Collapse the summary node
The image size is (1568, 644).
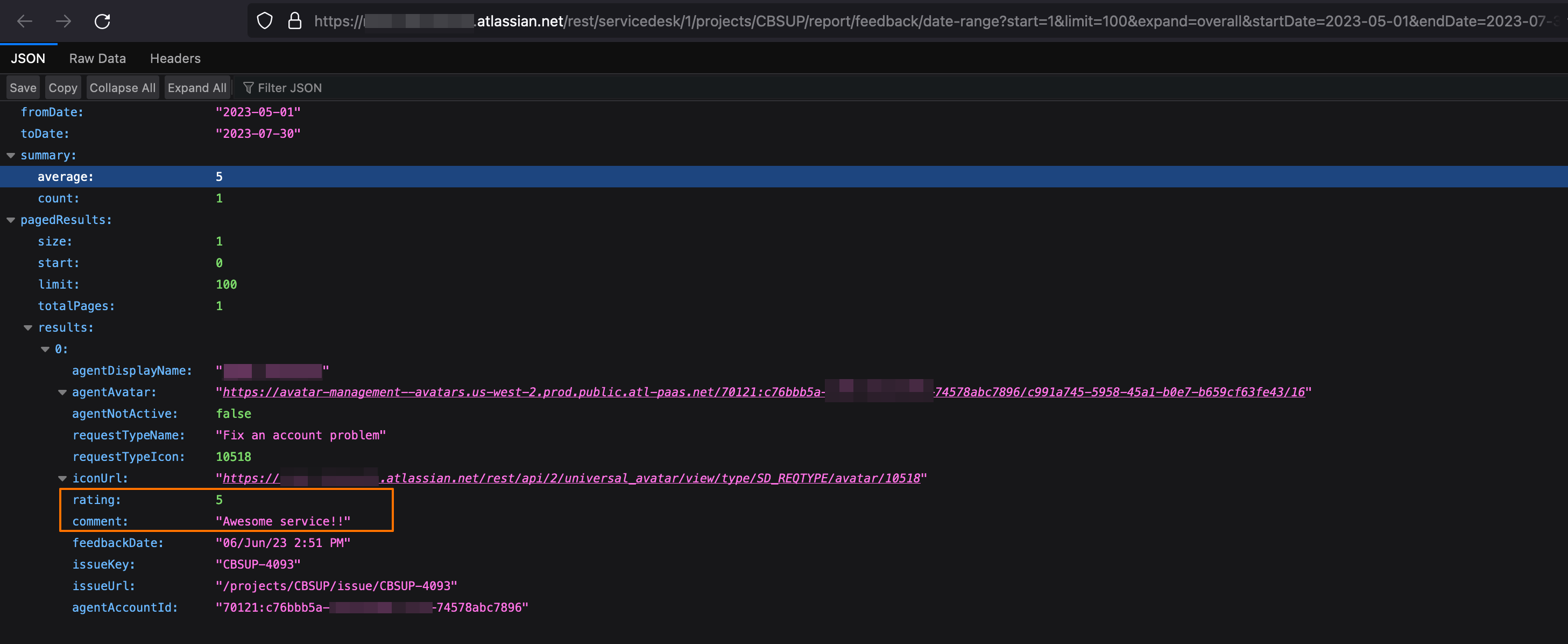tap(10, 156)
